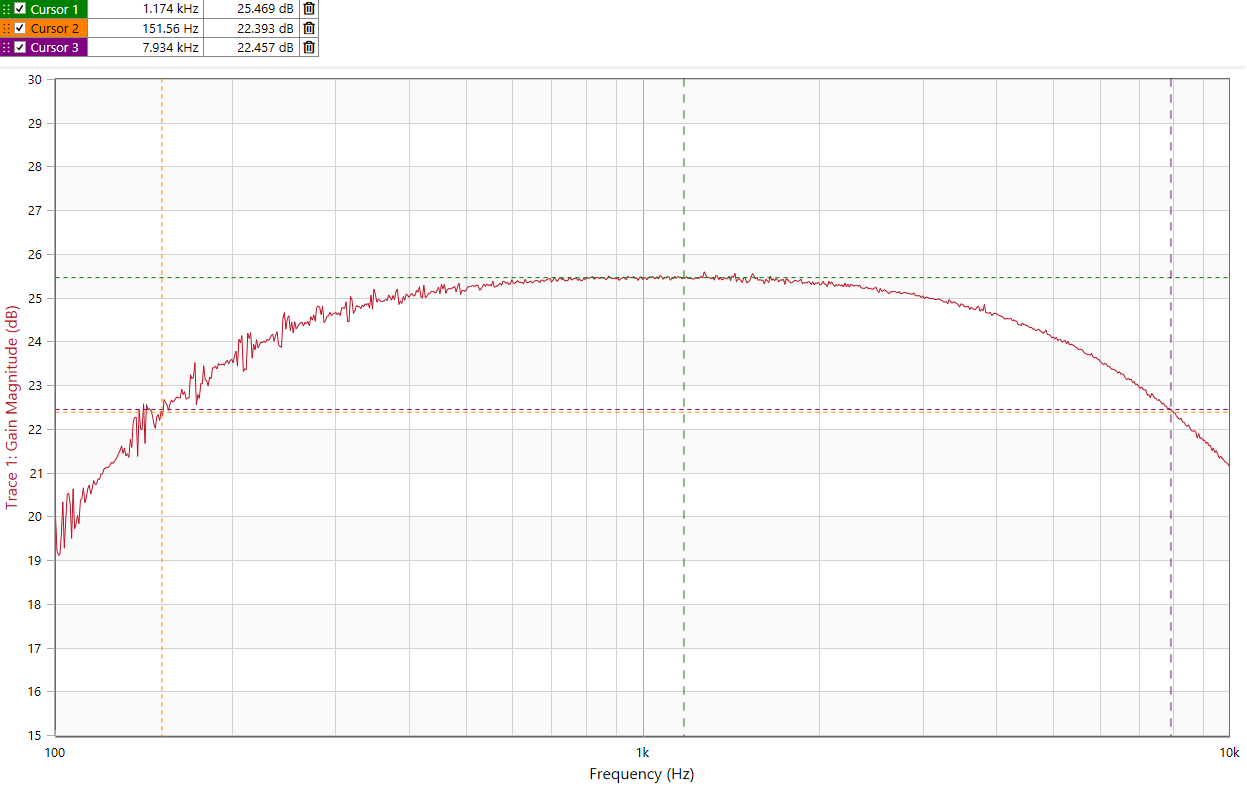Delete Cursor 3 with its trash icon
Viewport: 1247px width, 791px height.
click(309, 47)
